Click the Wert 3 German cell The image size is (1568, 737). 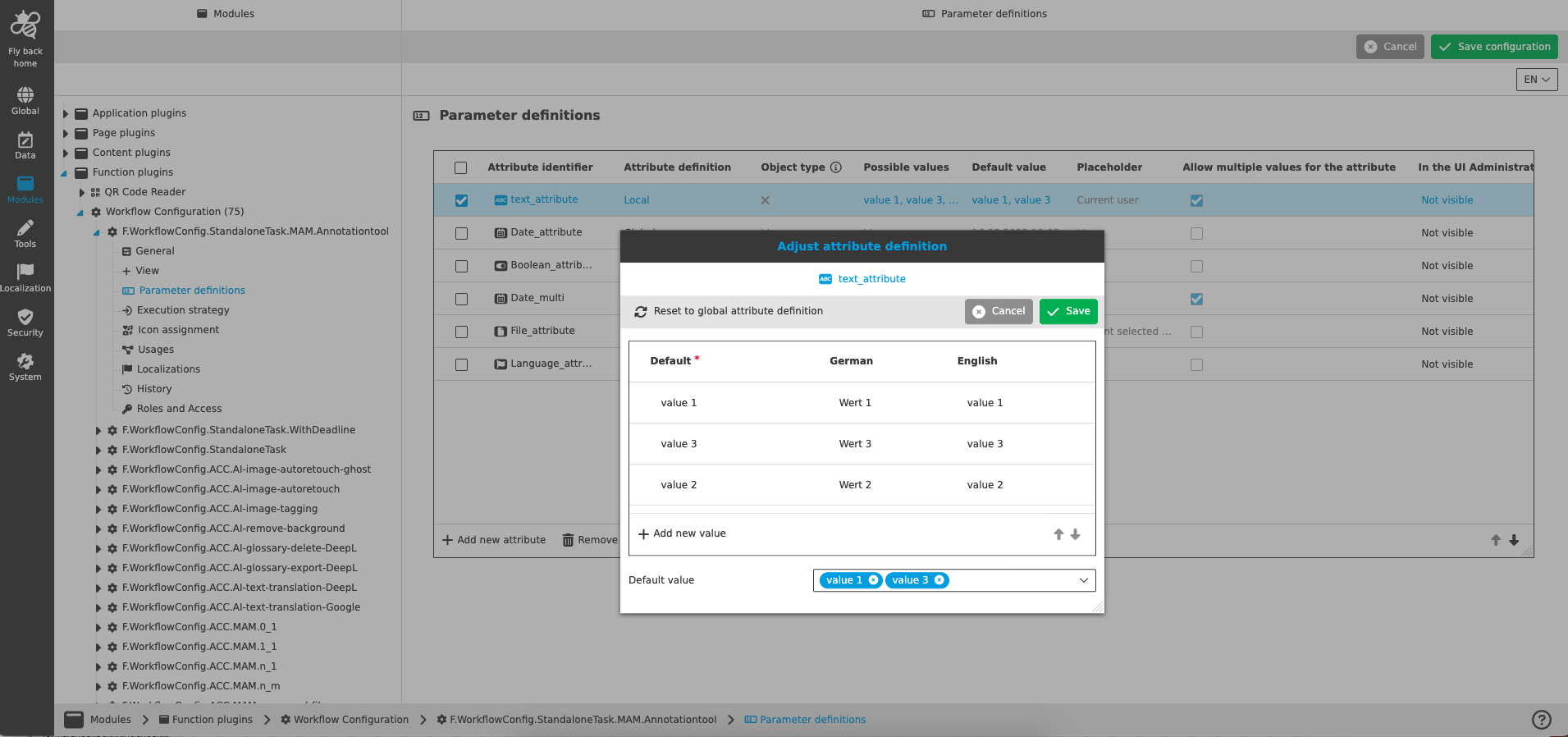click(855, 444)
